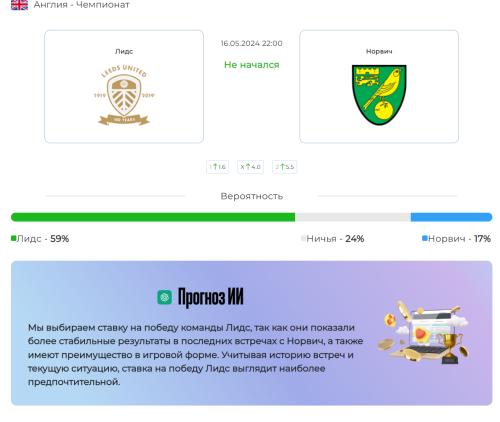Click the blue Норвич probability bar segment
The width and height of the screenshot is (500, 422).
coord(452,217)
